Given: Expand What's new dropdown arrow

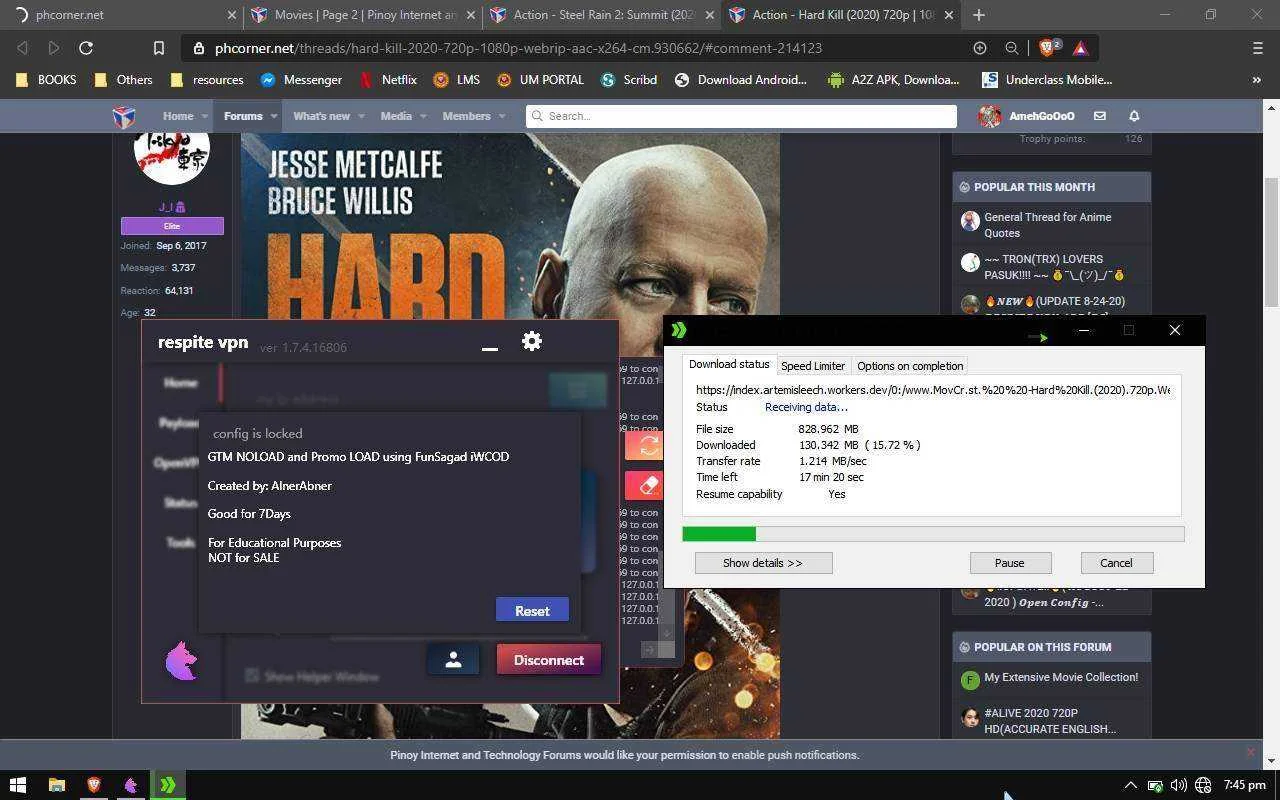Looking at the screenshot, I should 361,116.
